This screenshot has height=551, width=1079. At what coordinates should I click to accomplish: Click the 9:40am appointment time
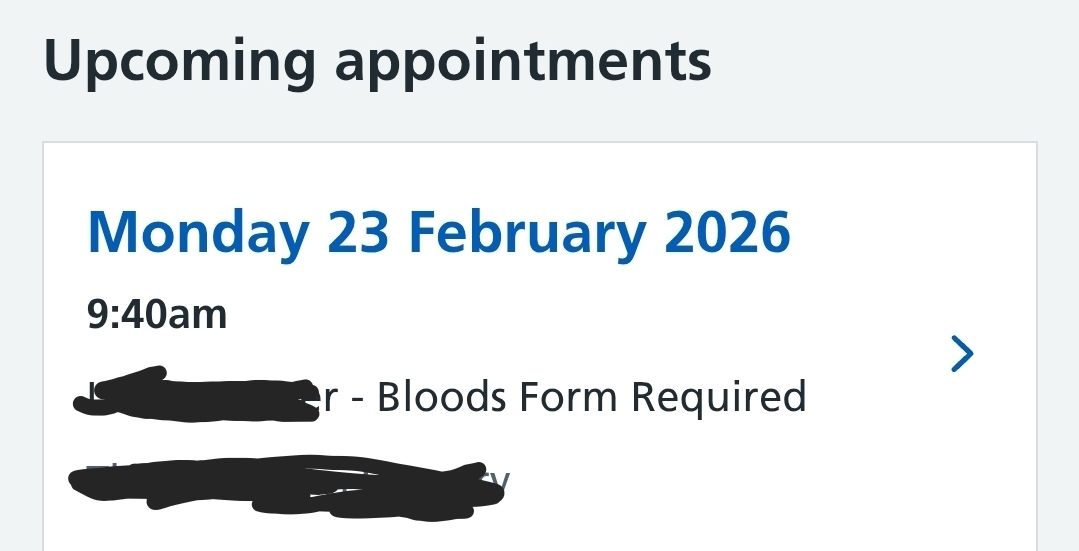pos(157,315)
